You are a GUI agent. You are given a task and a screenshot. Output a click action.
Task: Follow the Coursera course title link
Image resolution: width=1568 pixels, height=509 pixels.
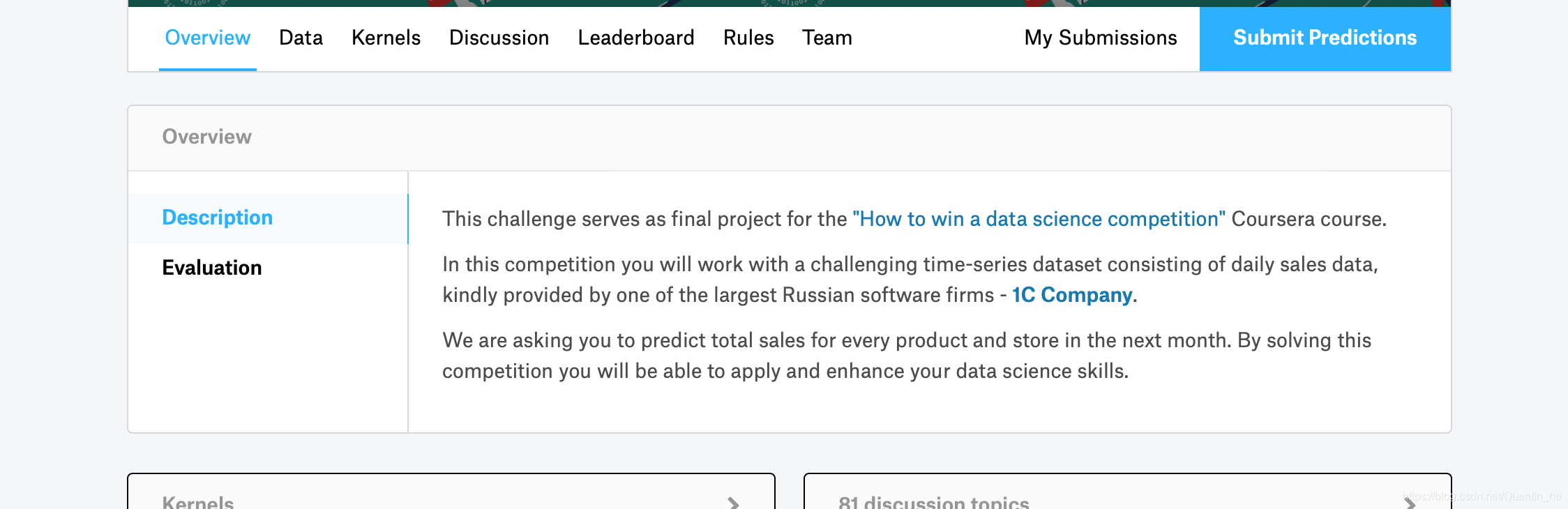pos(1039,219)
